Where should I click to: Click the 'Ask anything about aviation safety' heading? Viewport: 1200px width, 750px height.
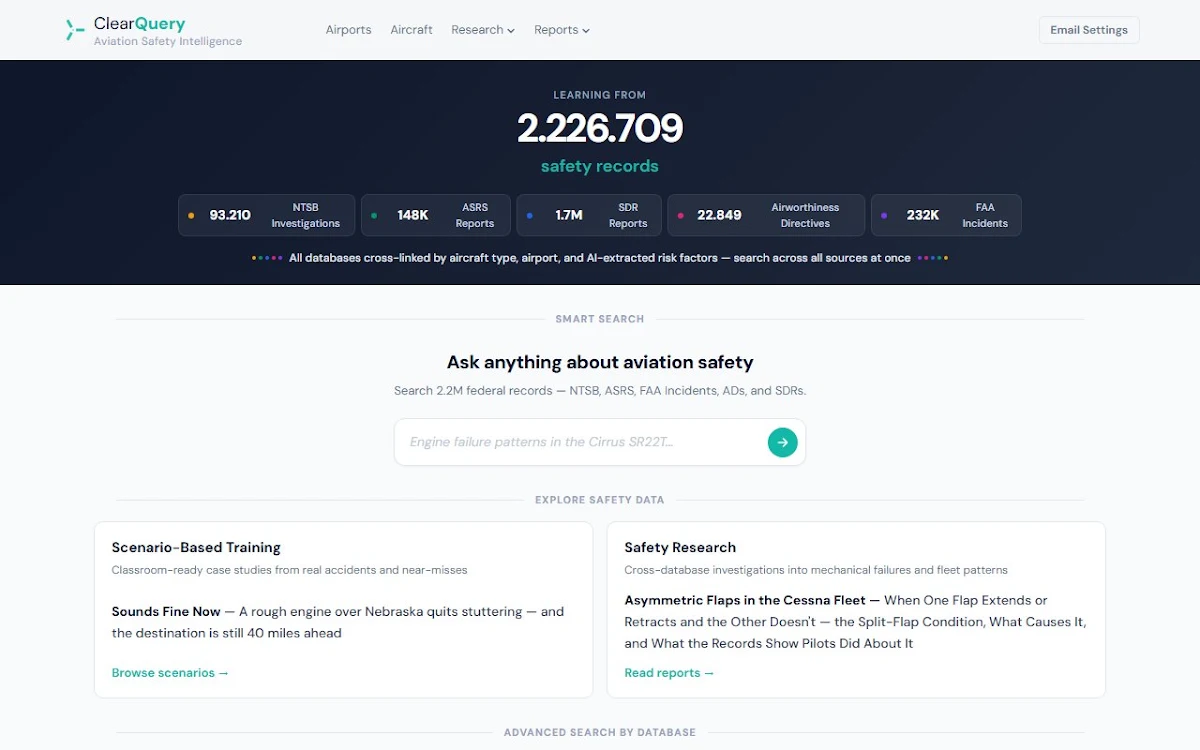coord(600,362)
